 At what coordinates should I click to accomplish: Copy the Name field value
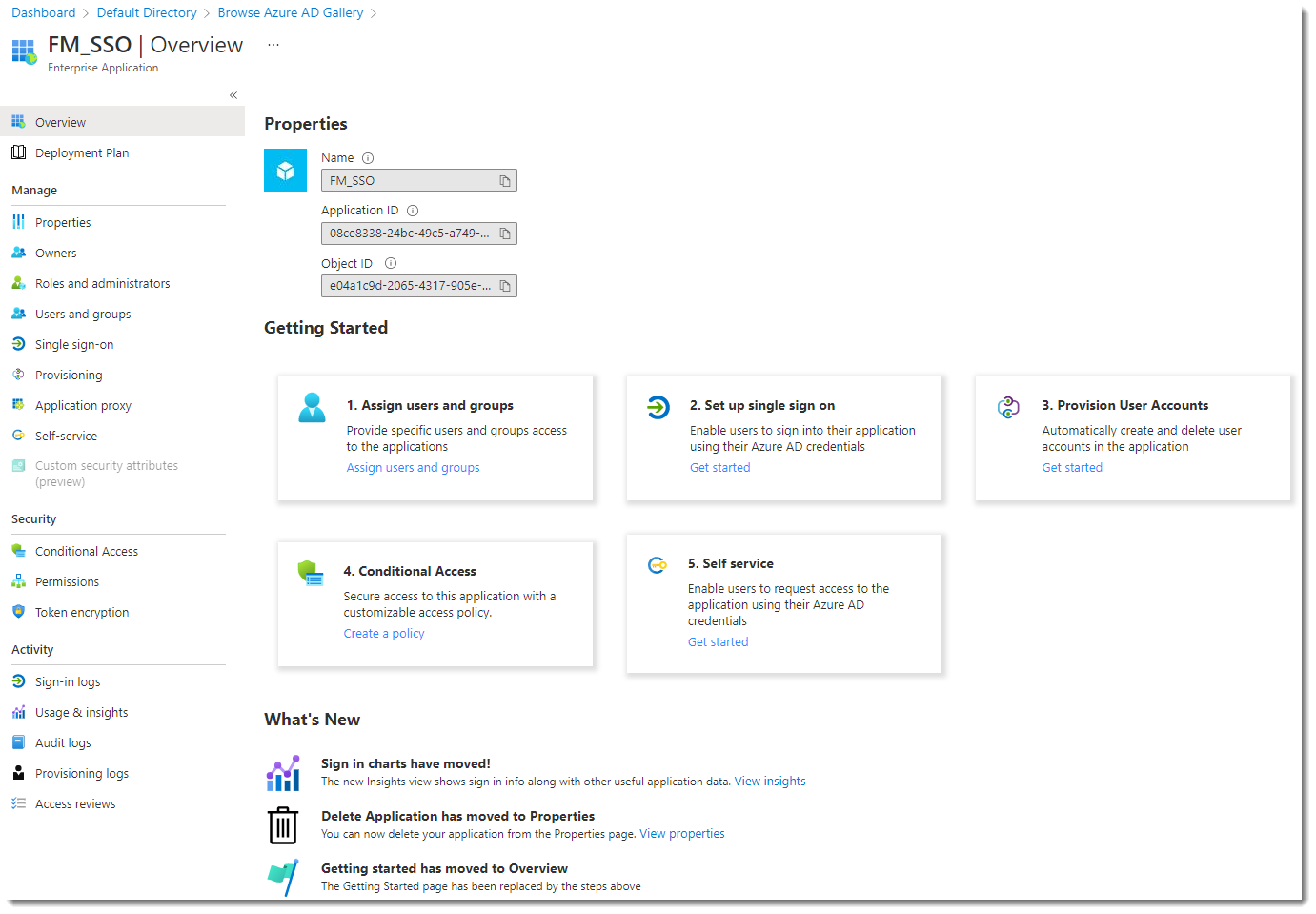click(x=505, y=181)
